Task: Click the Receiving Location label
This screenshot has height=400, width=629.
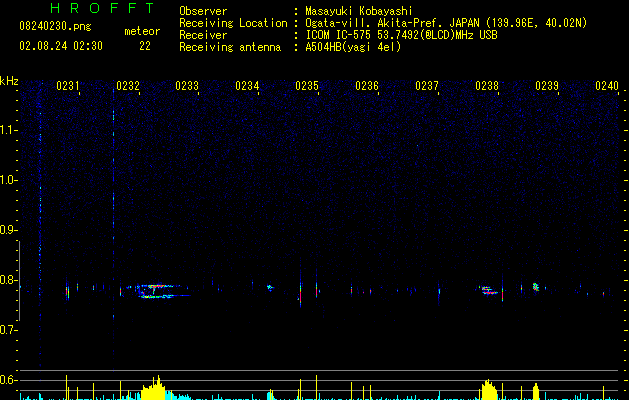Action: [x=233, y=23]
